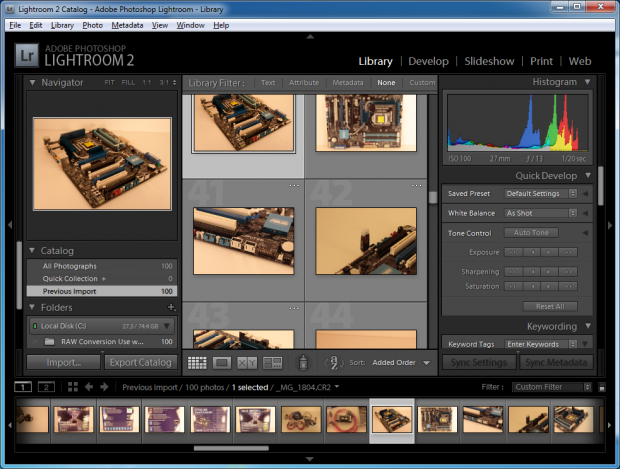
Task: Open the Sort order dropdown
Action: [401, 363]
